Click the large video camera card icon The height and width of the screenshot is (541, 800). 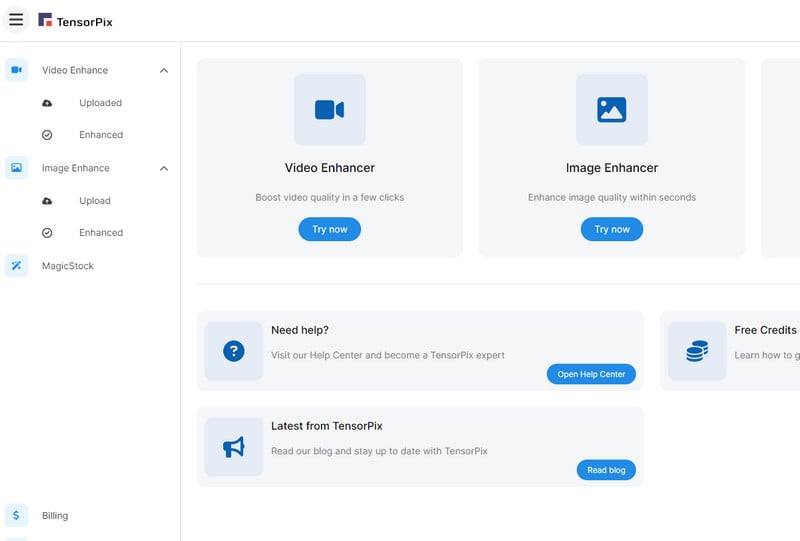coord(330,110)
